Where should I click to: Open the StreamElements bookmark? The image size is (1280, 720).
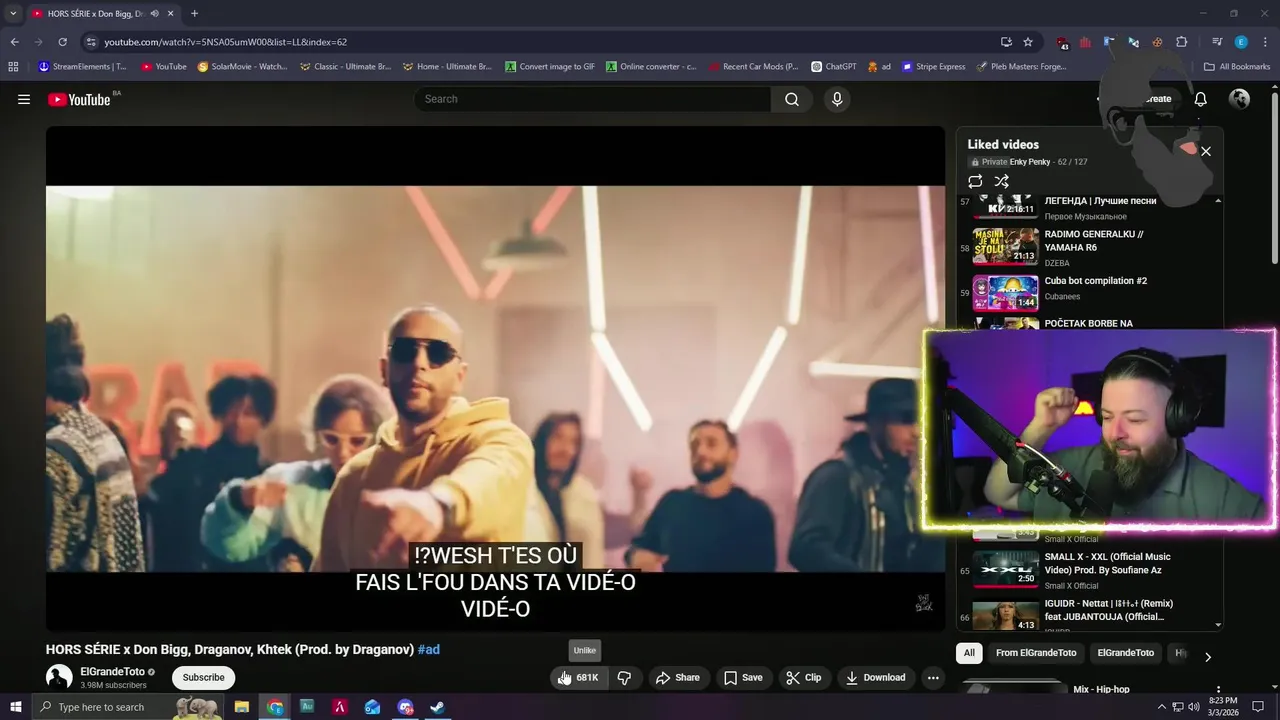pyautogui.click(x=82, y=67)
